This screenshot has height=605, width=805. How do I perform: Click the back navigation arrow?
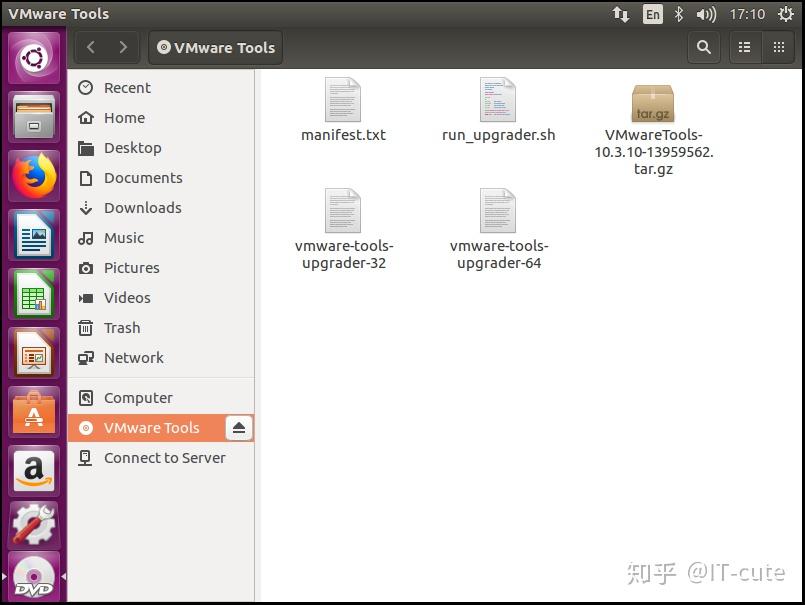pos(90,47)
